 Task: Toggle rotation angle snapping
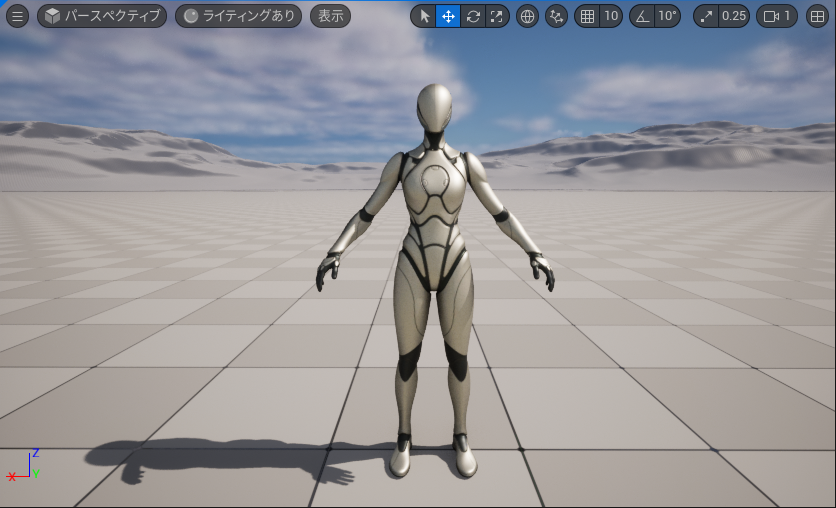(x=642, y=16)
